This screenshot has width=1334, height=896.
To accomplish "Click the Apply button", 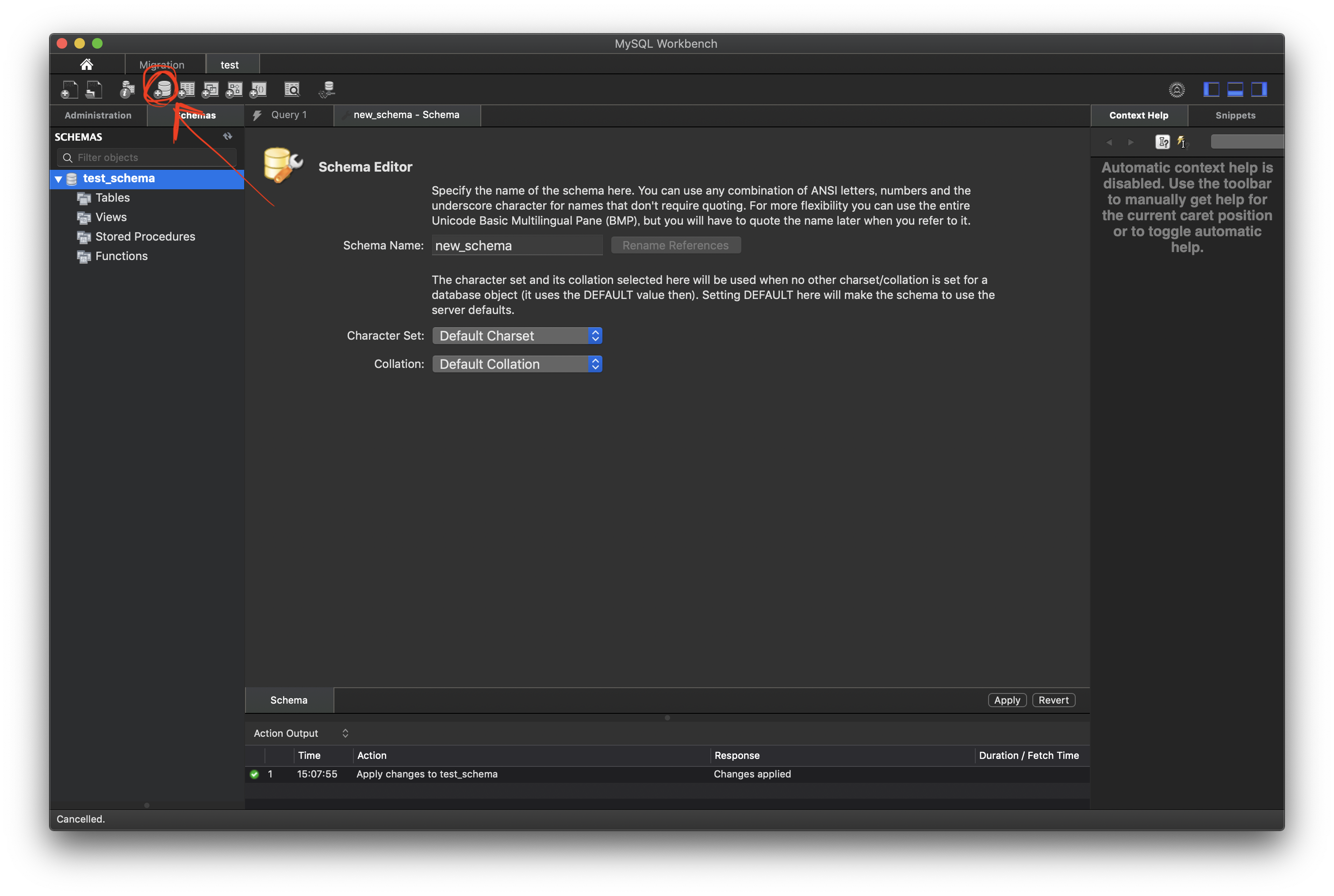I will coord(1007,700).
